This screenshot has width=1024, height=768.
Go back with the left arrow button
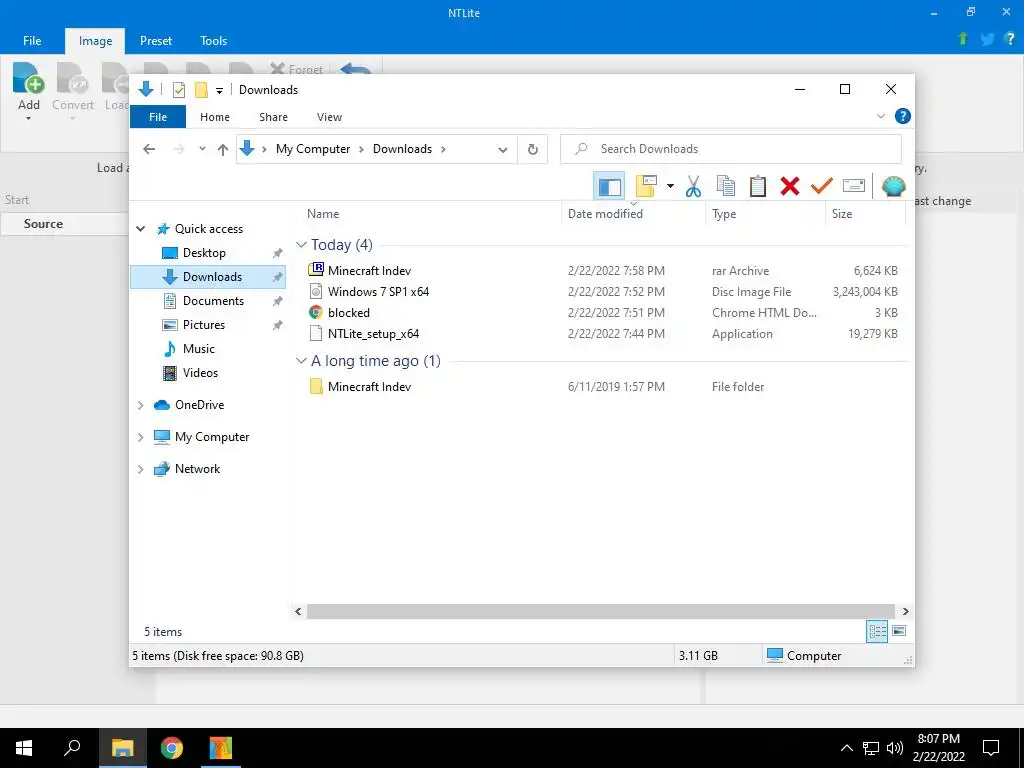tap(149, 150)
